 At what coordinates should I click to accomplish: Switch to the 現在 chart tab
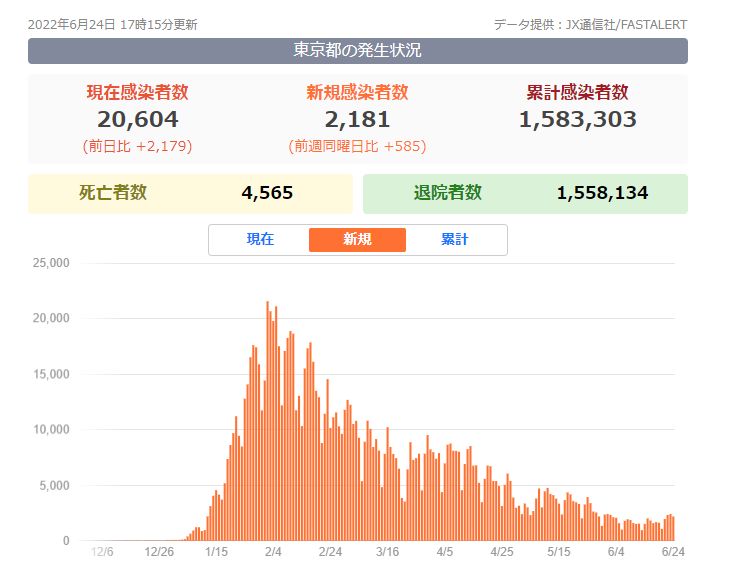pos(260,240)
